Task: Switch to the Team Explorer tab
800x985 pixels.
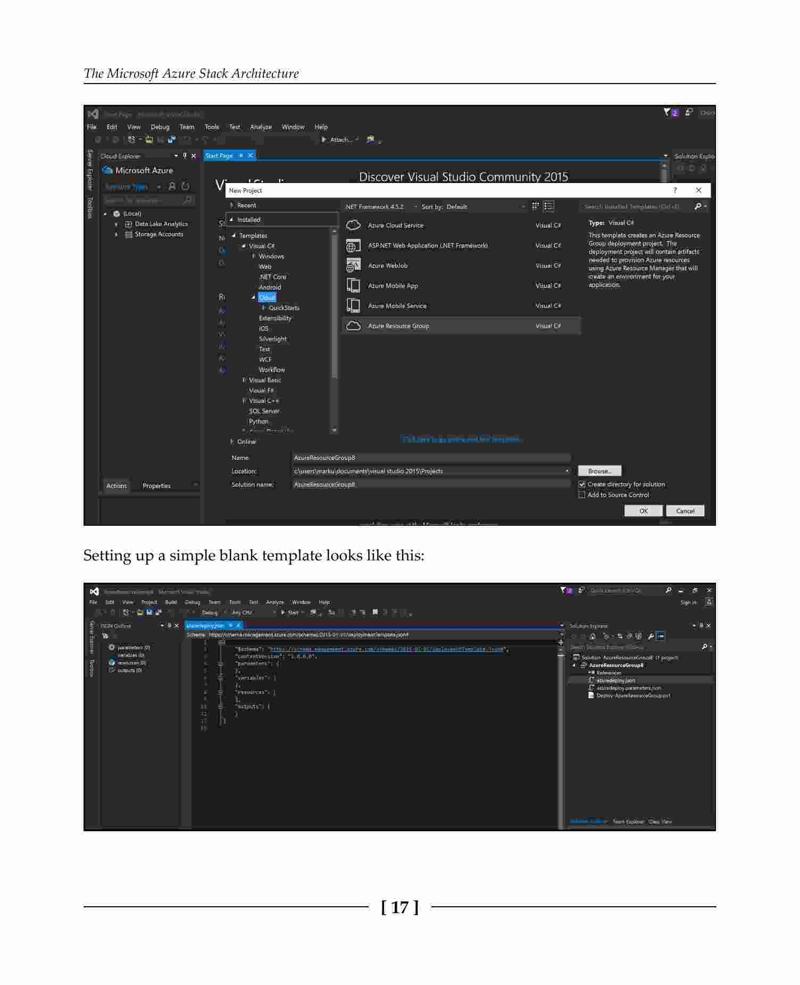Action: (x=629, y=822)
